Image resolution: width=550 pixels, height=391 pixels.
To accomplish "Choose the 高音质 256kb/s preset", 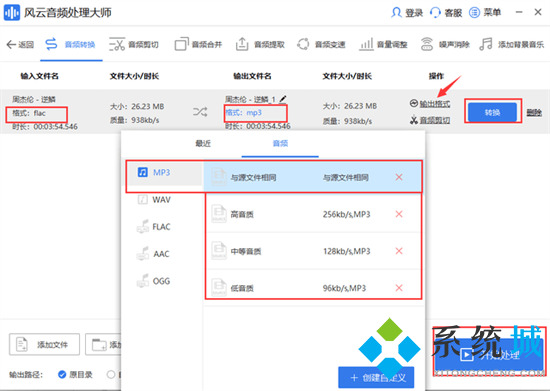I will [x=313, y=214].
